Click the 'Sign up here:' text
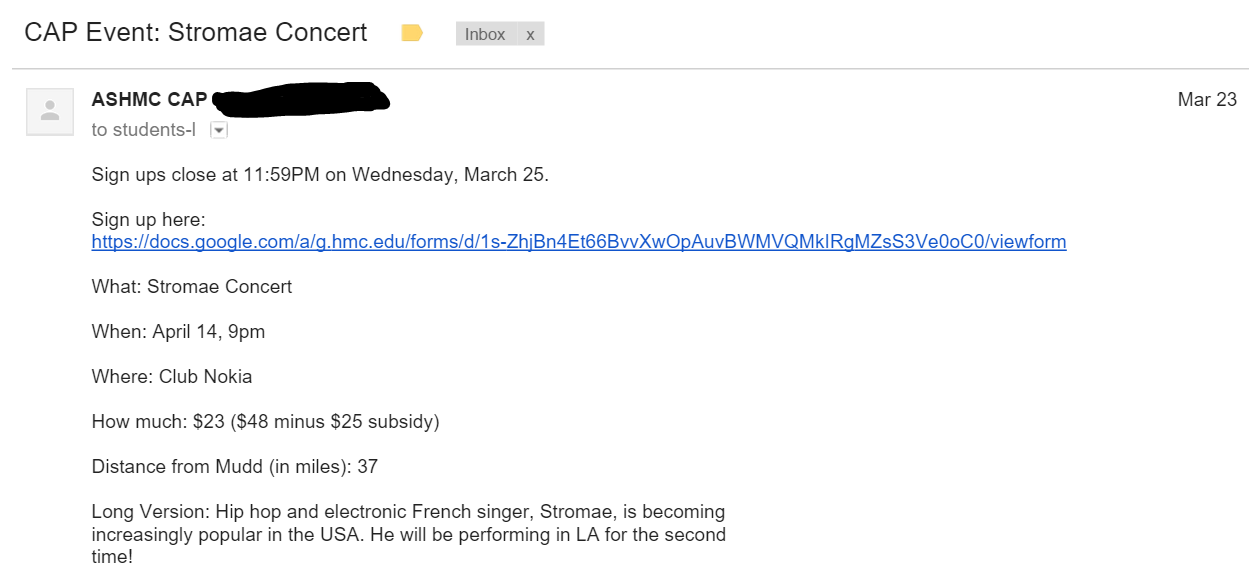The image size is (1249, 583). coord(148,220)
